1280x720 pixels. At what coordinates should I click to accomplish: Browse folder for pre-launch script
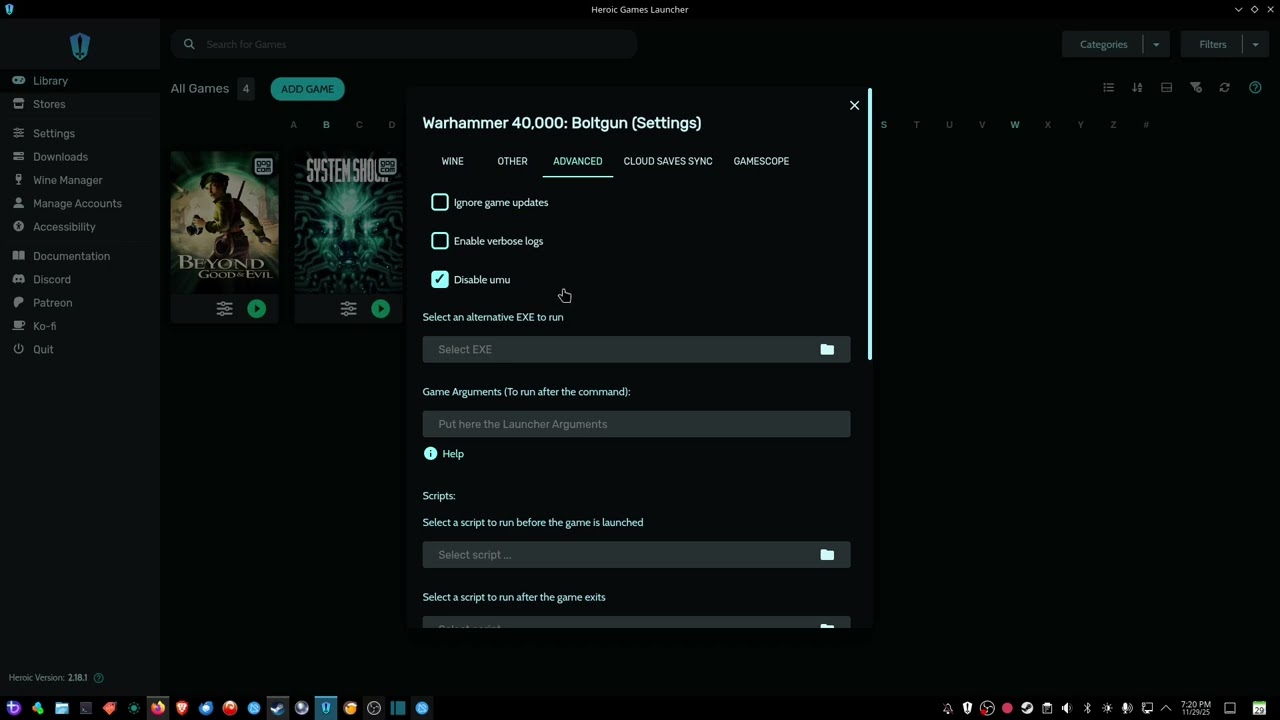pos(827,555)
